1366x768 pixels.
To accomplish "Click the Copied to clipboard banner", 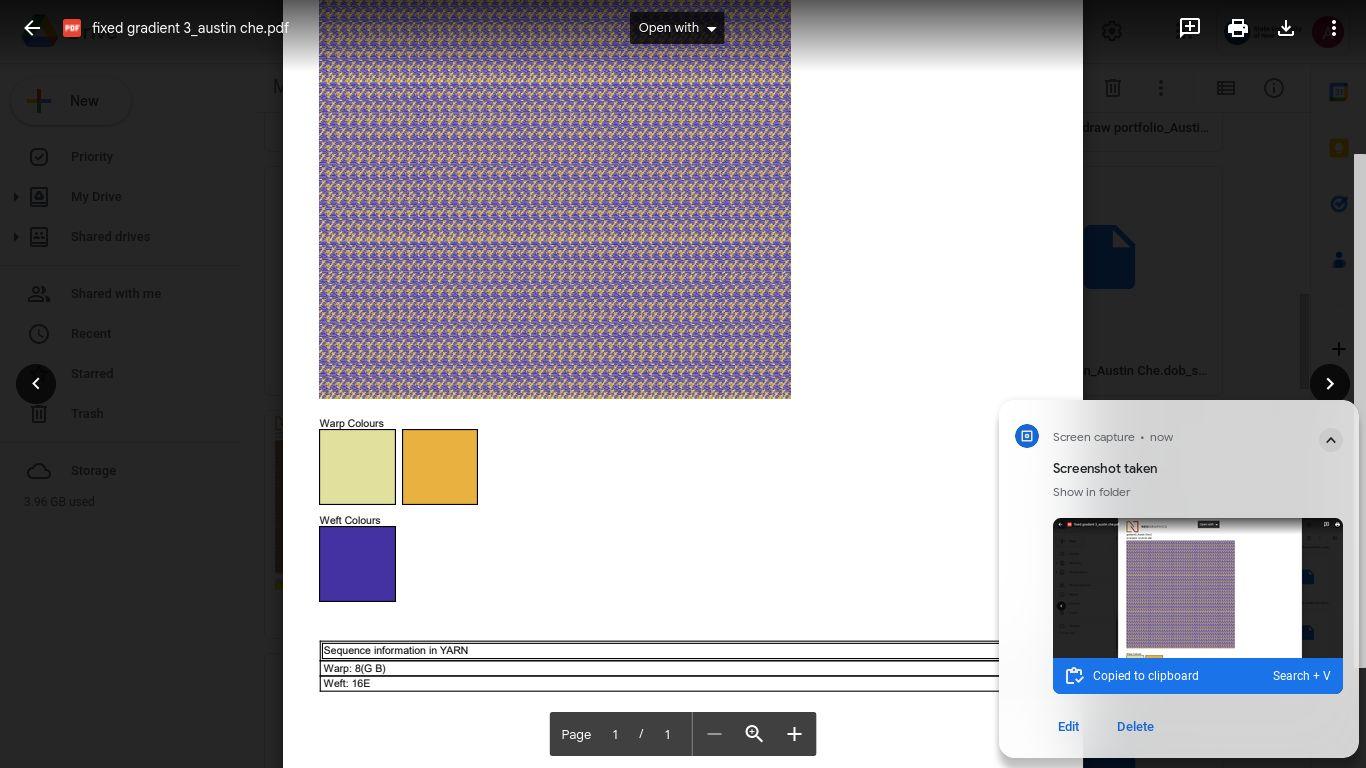I will point(1198,676).
